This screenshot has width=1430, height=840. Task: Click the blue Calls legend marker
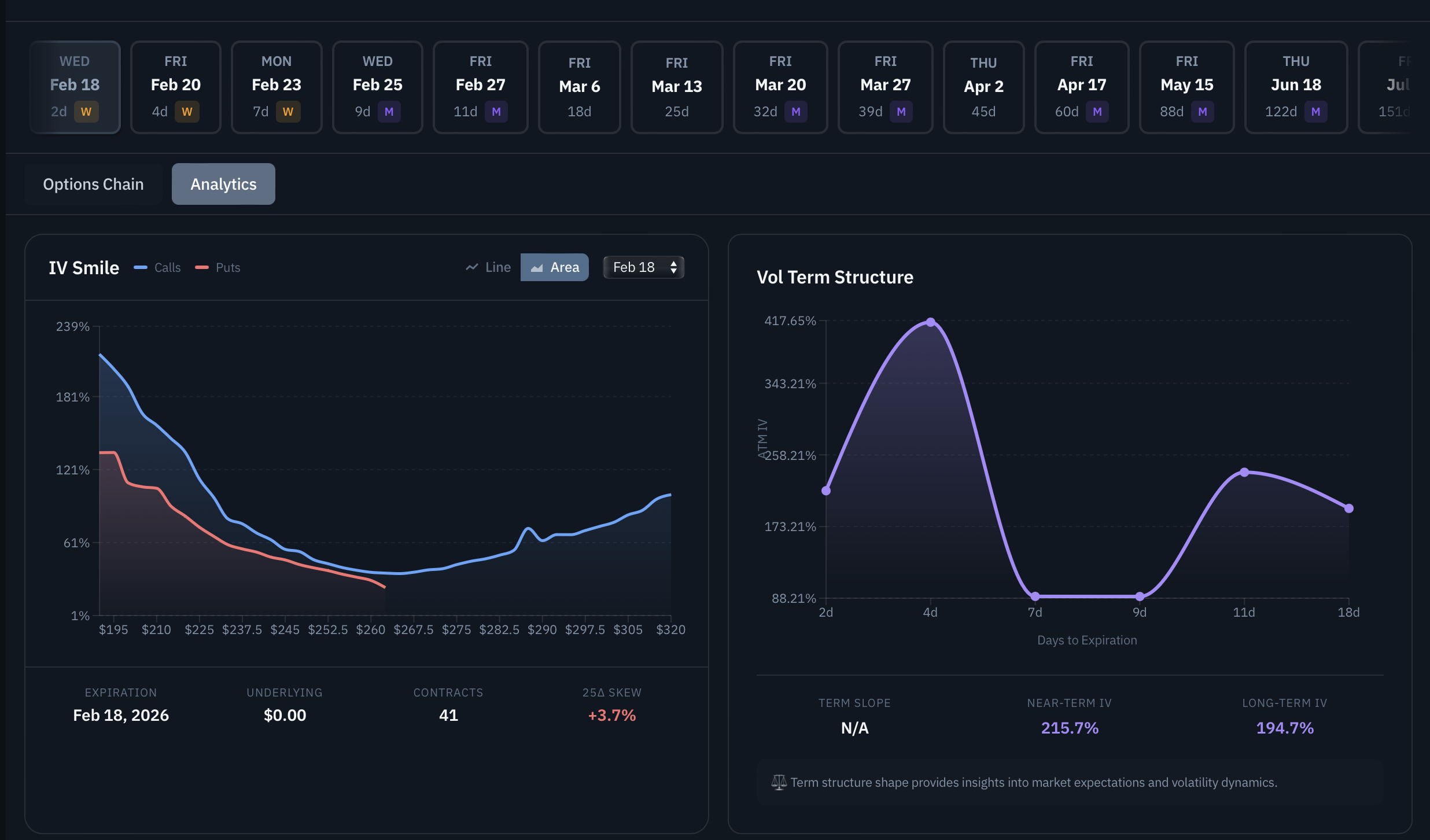[x=141, y=267]
